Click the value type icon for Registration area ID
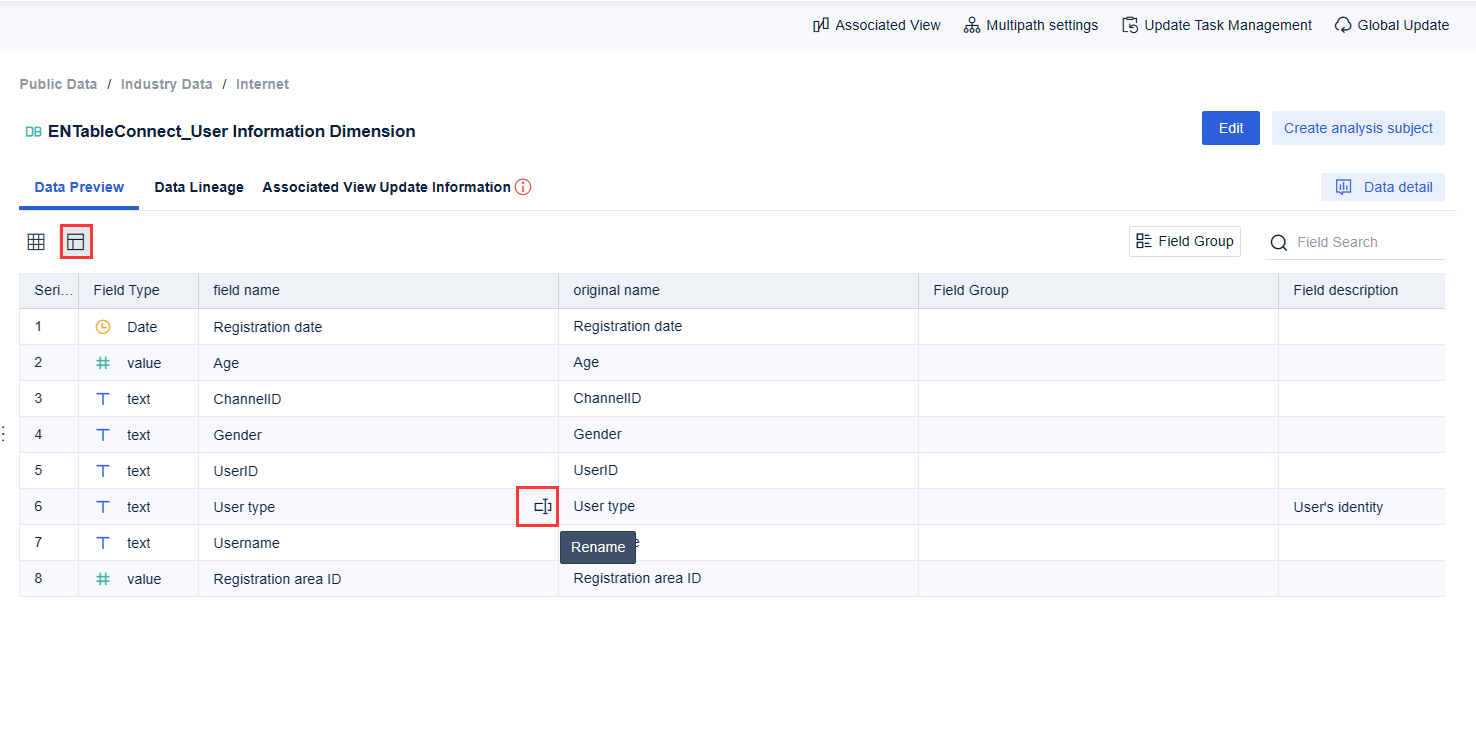1476x756 pixels. click(103, 579)
